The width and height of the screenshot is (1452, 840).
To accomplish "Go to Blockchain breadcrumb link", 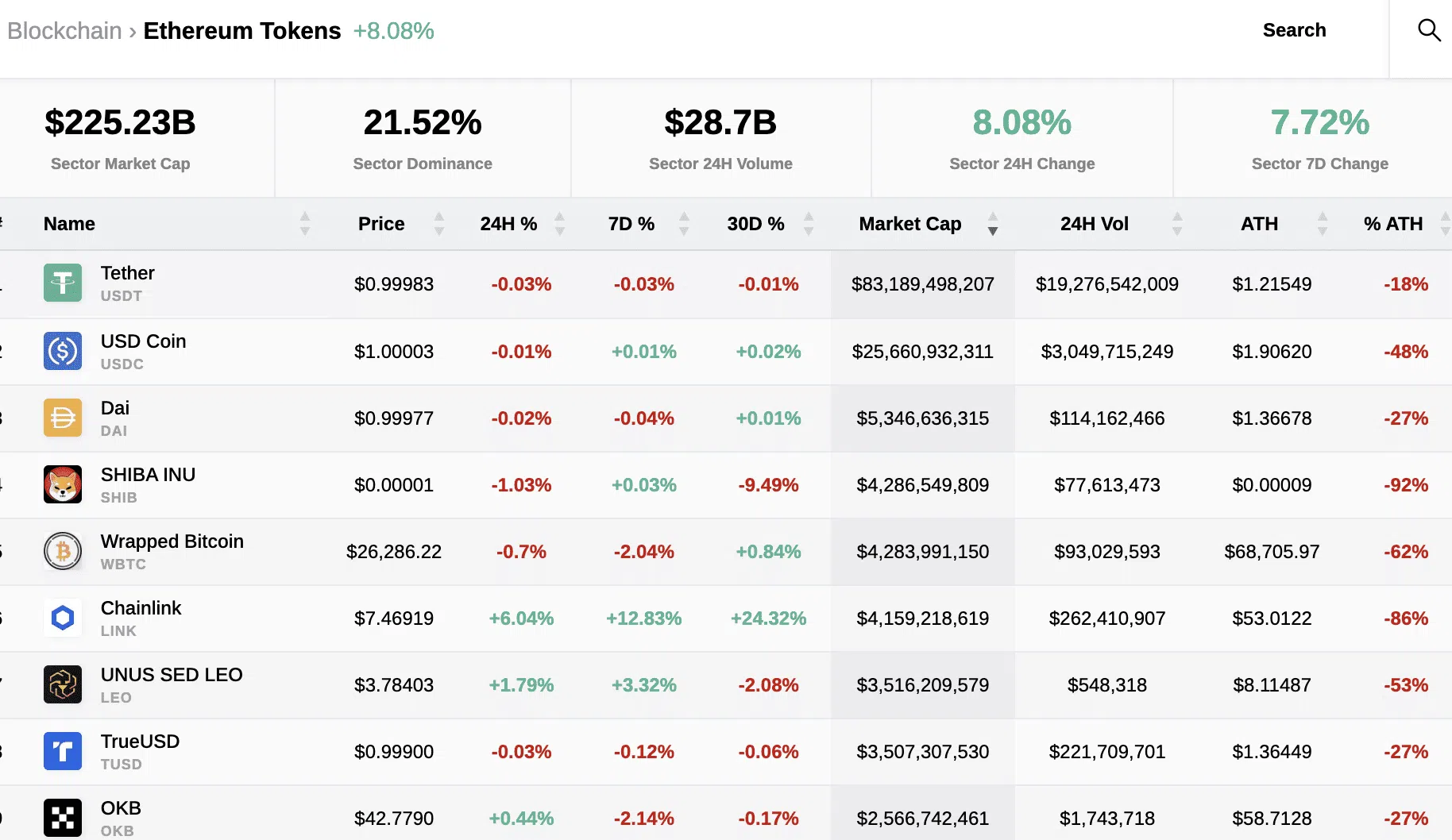I will (64, 31).
